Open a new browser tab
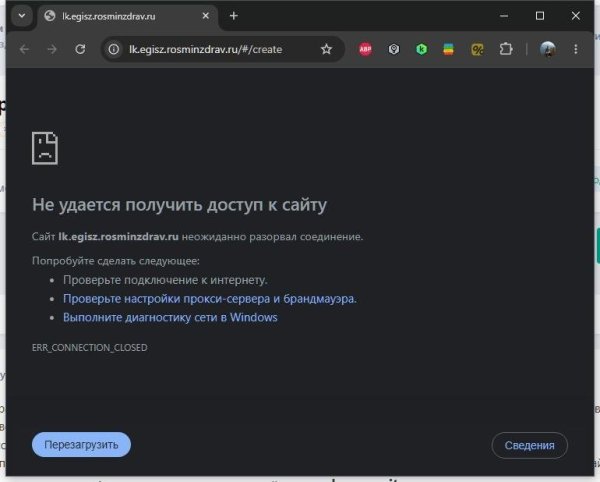Screen dimensions: 600x482 (234, 16)
